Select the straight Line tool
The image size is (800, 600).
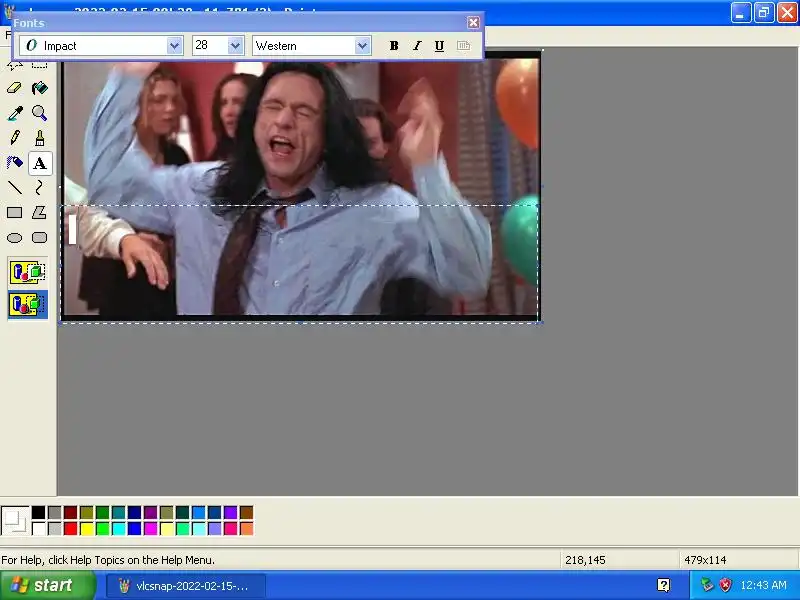[x=14, y=188]
